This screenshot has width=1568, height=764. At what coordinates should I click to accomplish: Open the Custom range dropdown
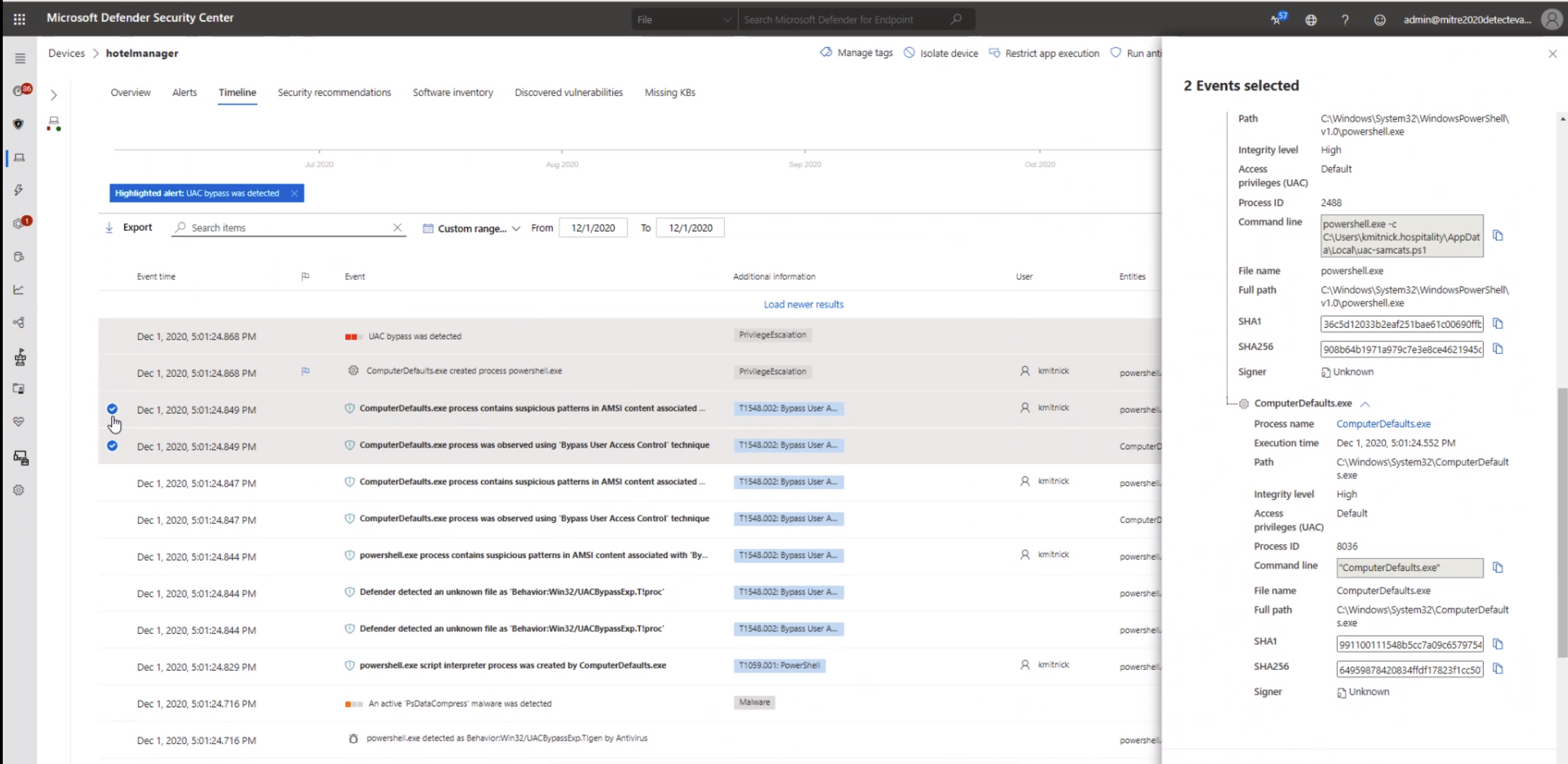(471, 228)
